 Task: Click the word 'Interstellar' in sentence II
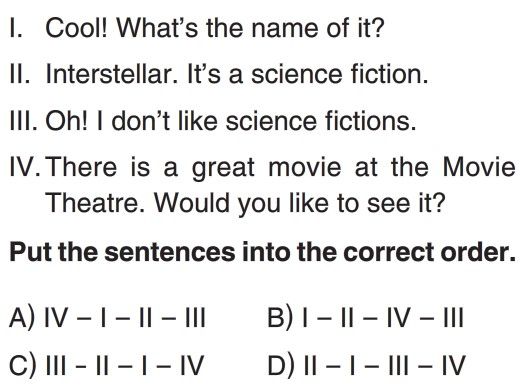[111, 74]
